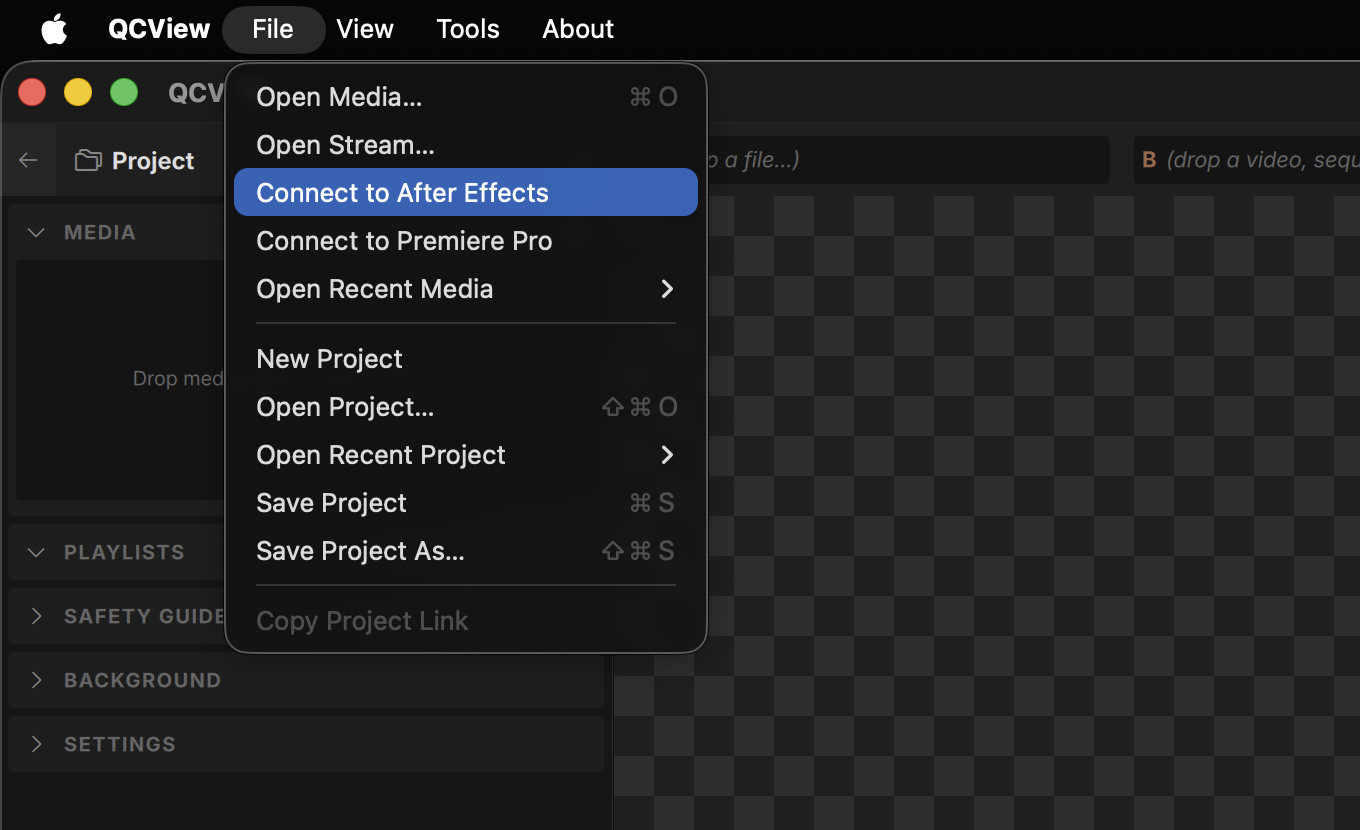Open the About menu
Image resolution: width=1360 pixels, height=830 pixels.
coord(578,29)
